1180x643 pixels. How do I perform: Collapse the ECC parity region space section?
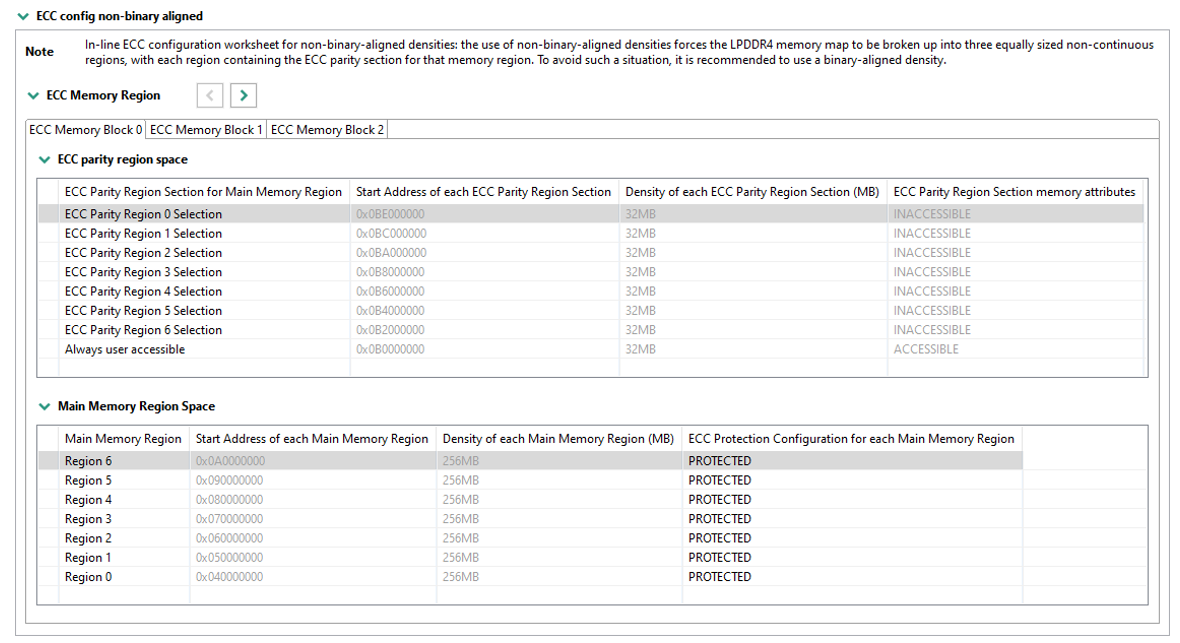(44, 160)
